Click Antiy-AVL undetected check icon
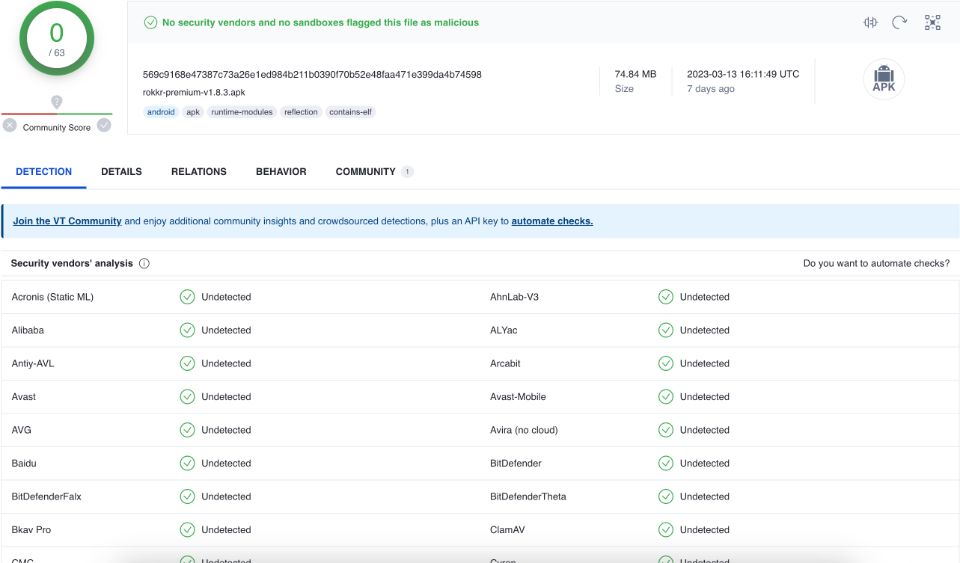 pos(187,364)
